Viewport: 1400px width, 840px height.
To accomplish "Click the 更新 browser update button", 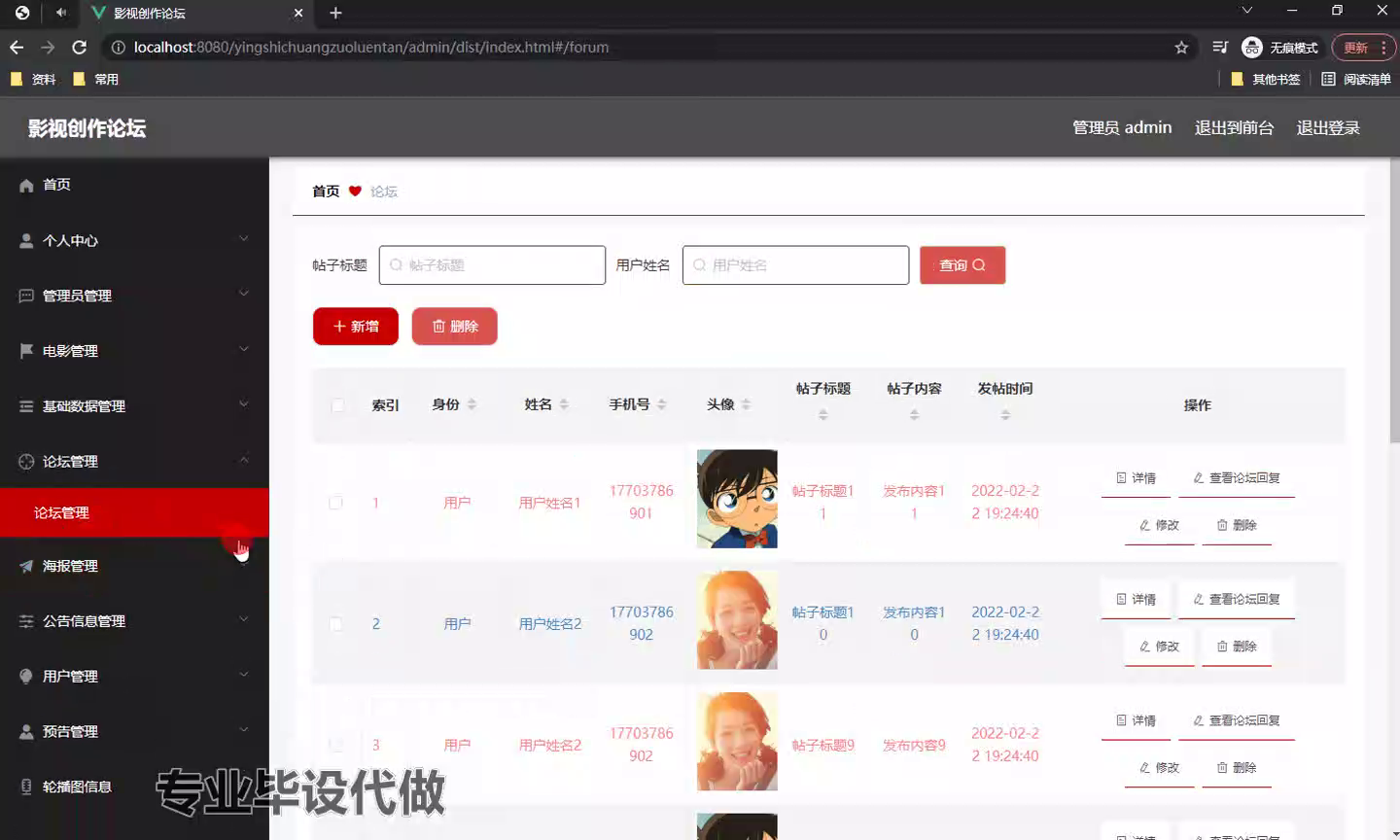I will [x=1364, y=48].
